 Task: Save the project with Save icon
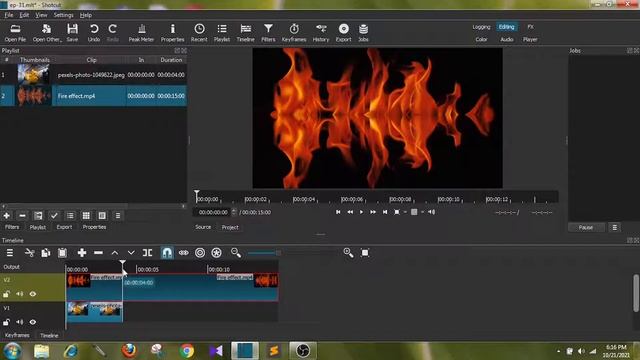tap(72, 33)
